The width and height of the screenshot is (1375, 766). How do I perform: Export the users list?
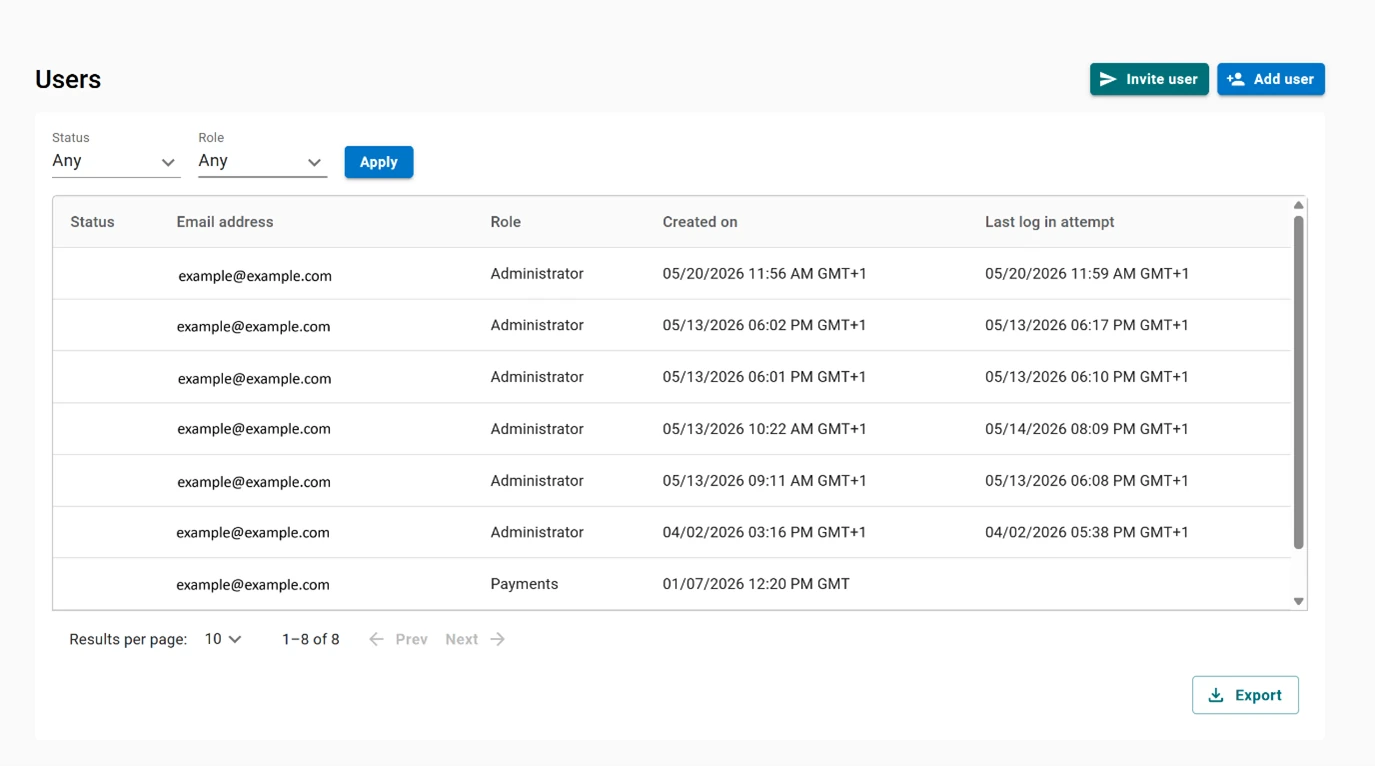[1245, 695]
